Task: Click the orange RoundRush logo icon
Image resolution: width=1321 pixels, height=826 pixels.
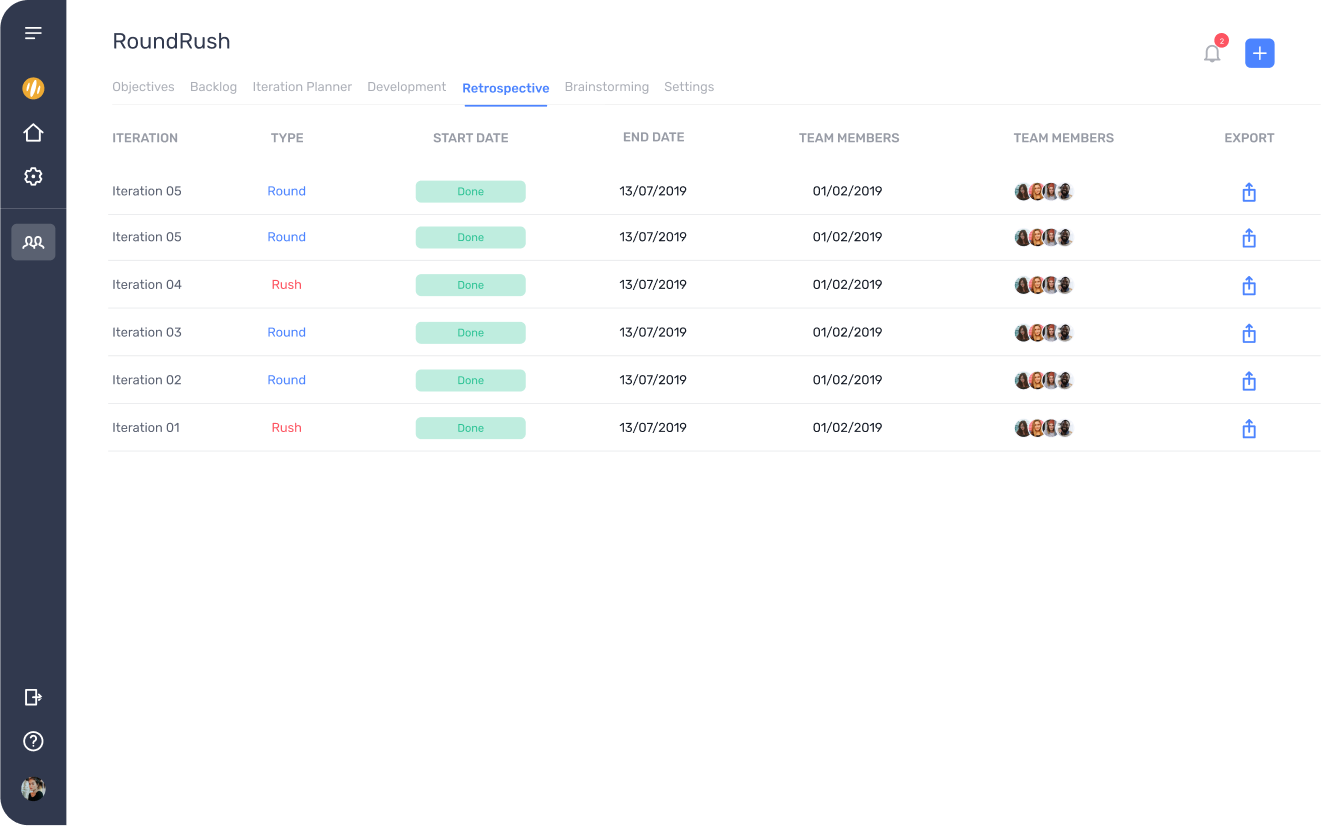Action: 33,88
